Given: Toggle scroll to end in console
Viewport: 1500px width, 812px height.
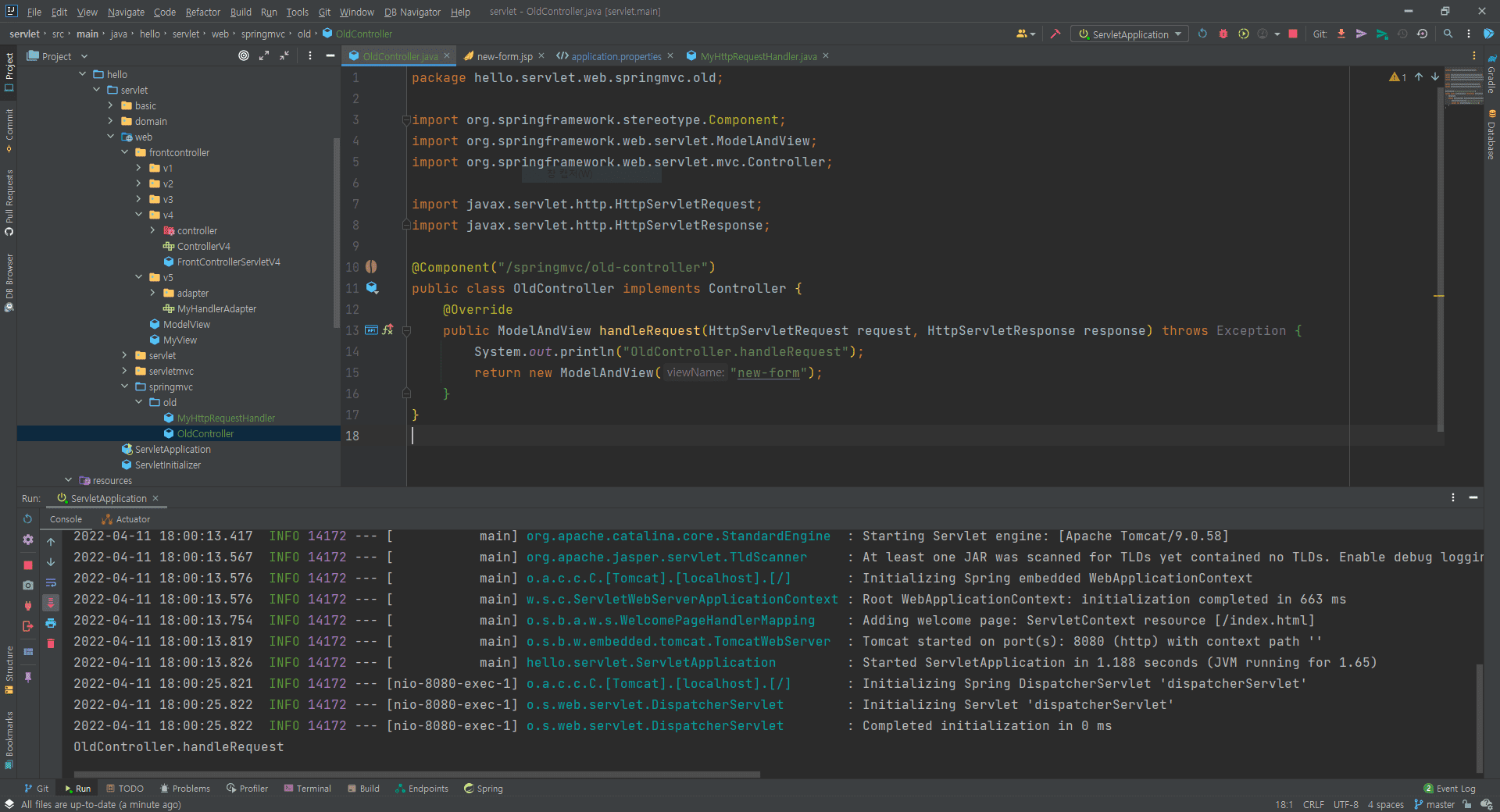Looking at the screenshot, I should pyautogui.click(x=51, y=603).
